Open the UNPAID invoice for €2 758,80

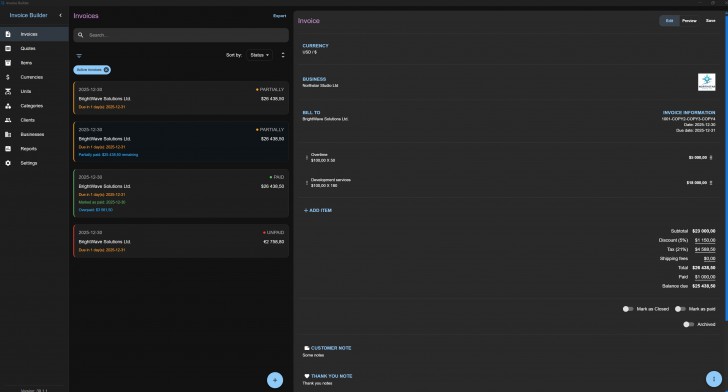click(x=181, y=241)
